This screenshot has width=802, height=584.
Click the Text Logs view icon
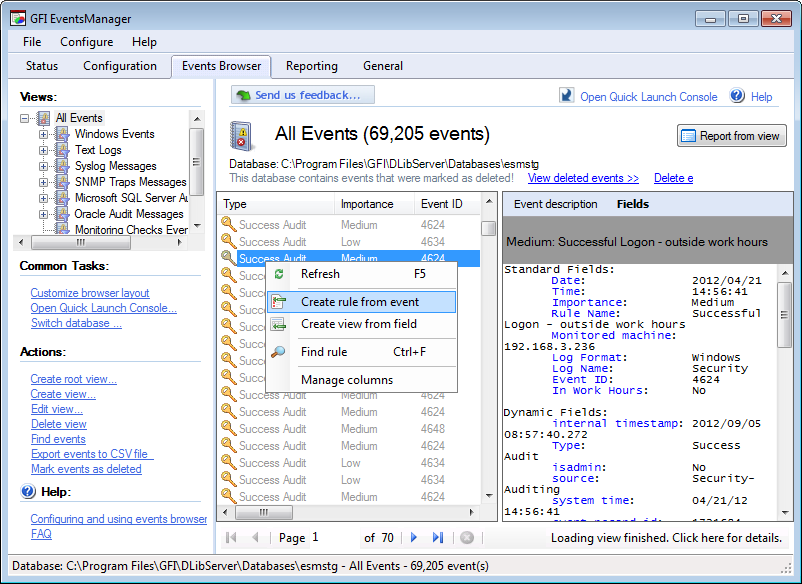pyautogui.click(x=62, y=150)
